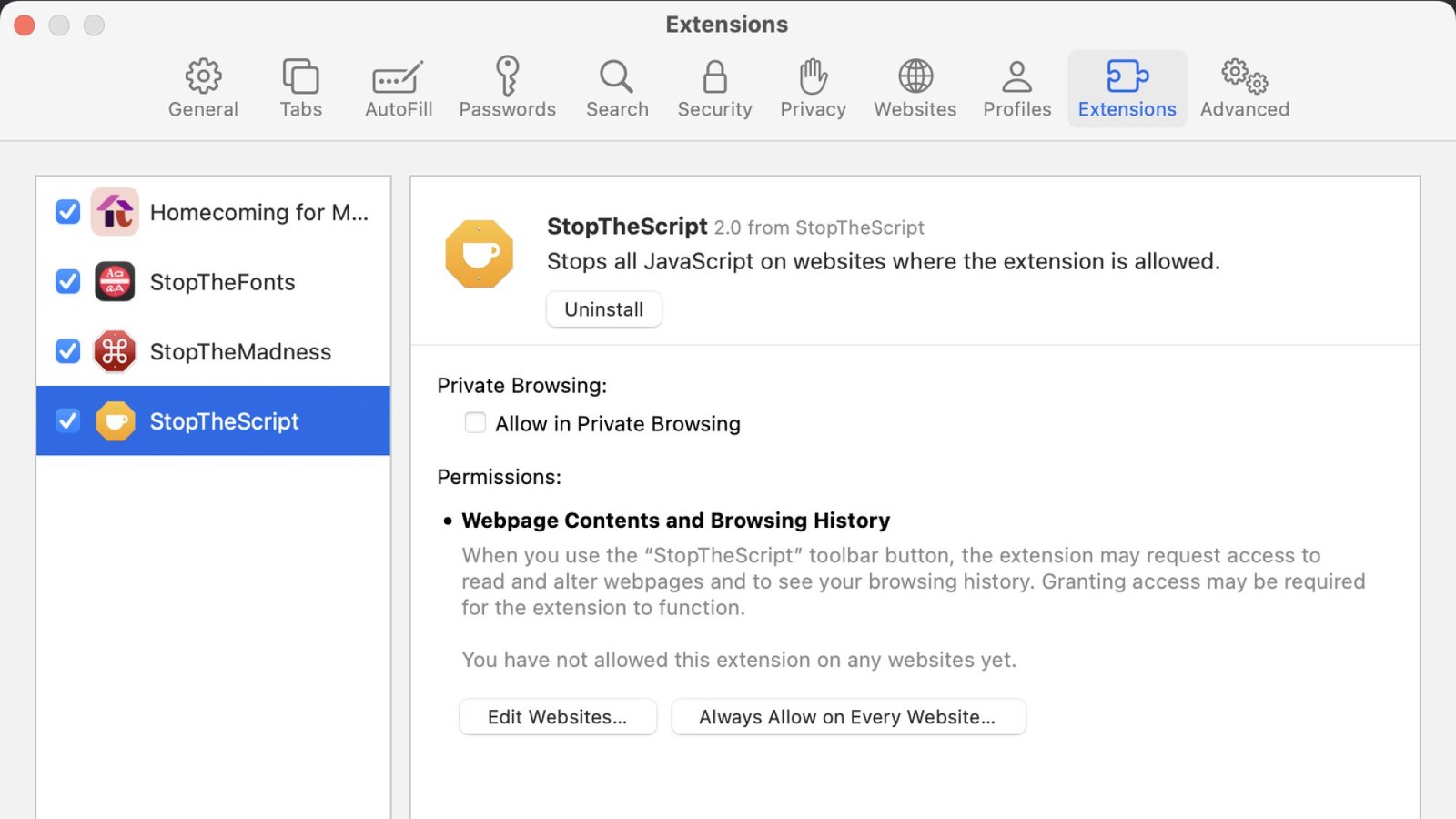This screenshot has height=819, width=1456.
Task: Open the Advanced double-gear icon
Action: [1244, 76]
